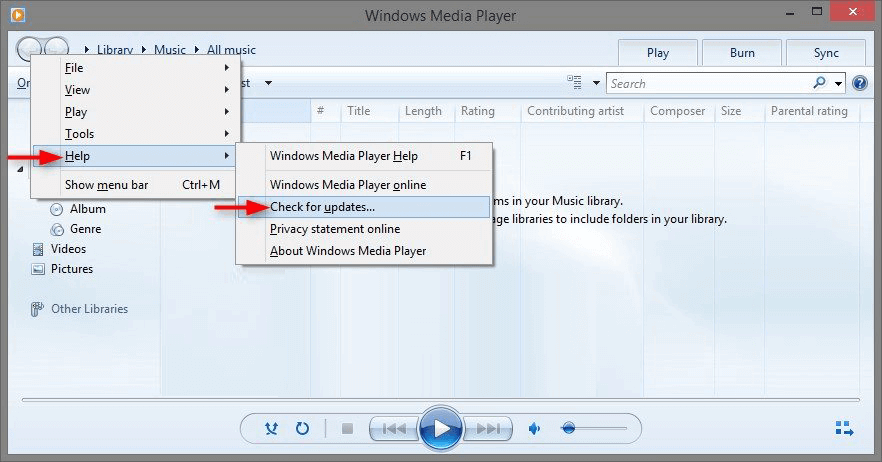
Task: Open the Burn tab
Action: 742,53
